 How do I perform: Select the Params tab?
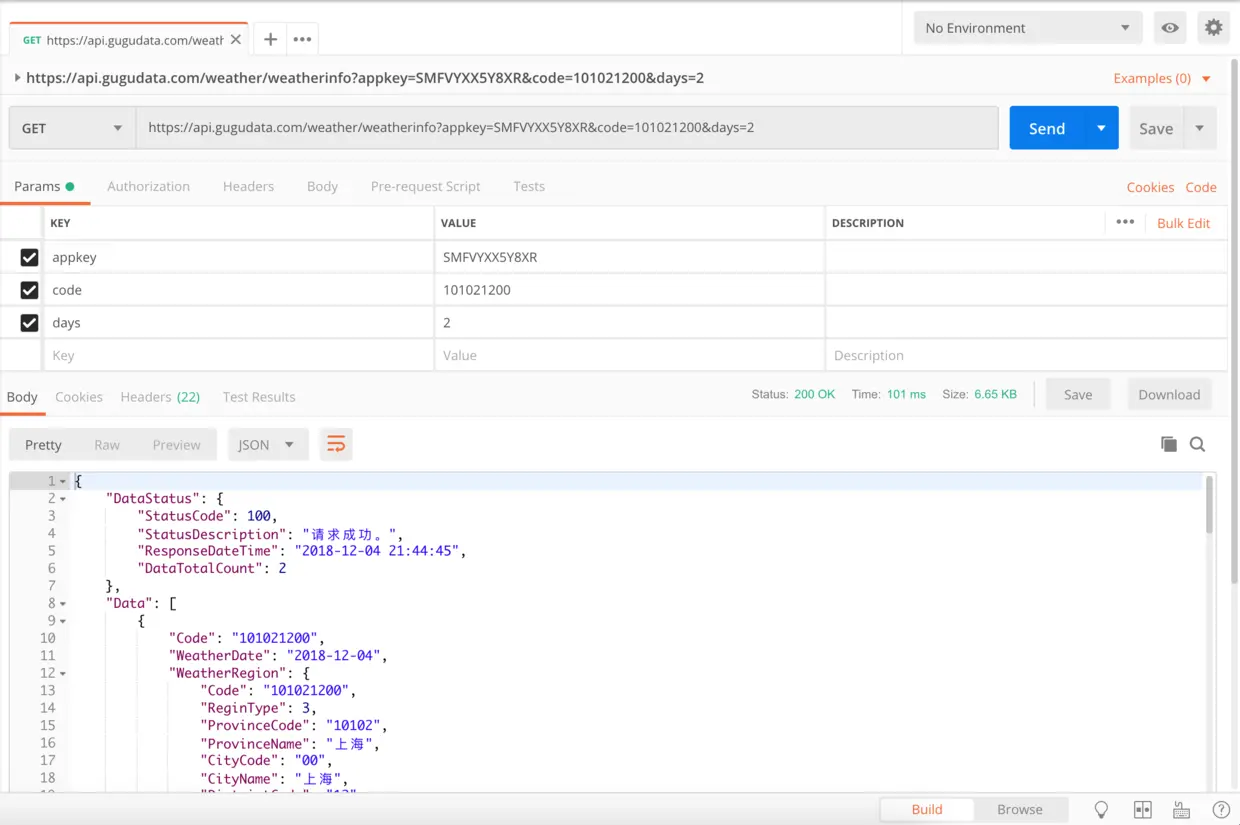pyautogui.click(x=44, y=186)
